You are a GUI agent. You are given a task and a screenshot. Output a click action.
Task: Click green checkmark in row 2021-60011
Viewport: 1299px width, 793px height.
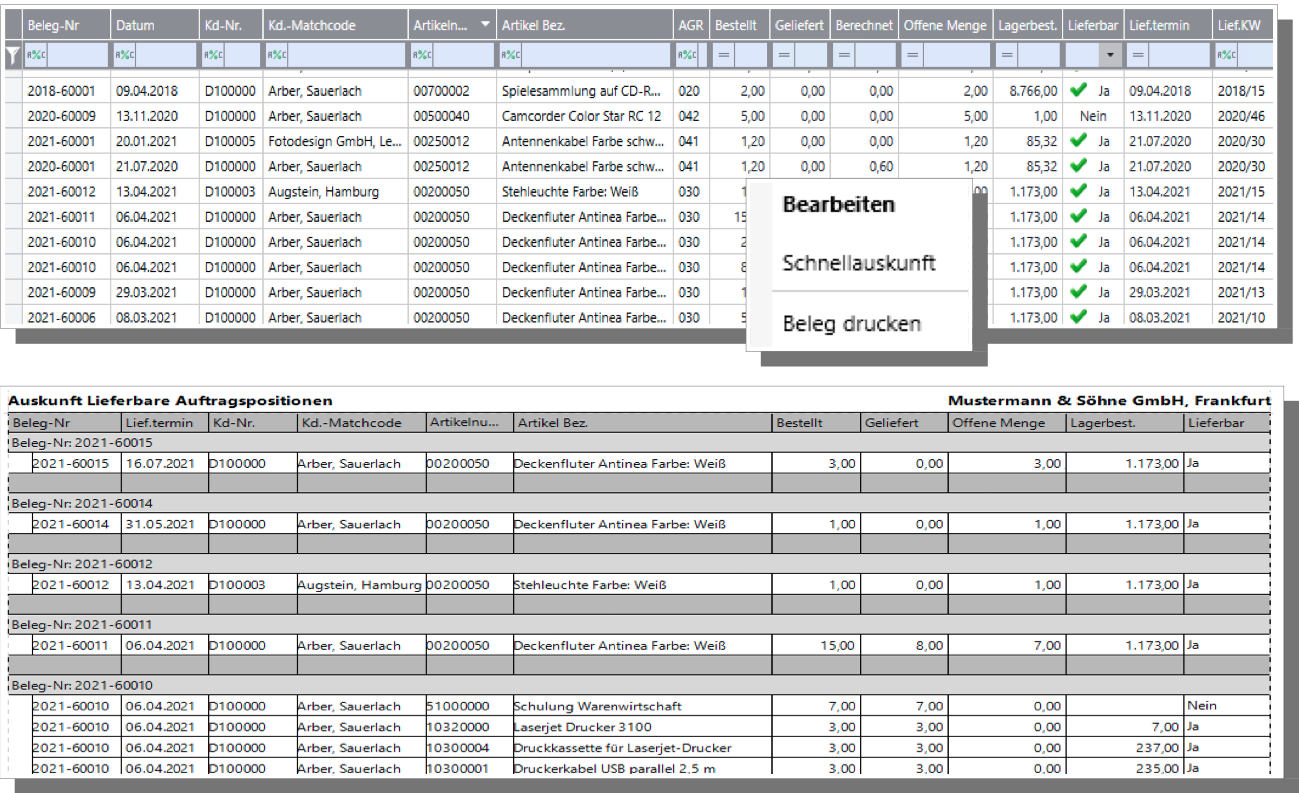1078,216
